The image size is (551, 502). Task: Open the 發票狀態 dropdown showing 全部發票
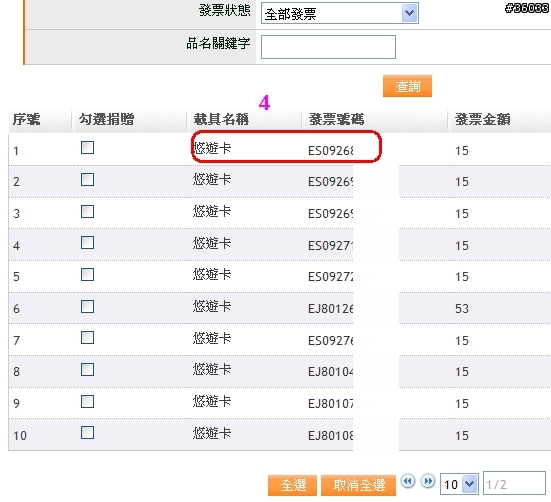tap(339, 14)
